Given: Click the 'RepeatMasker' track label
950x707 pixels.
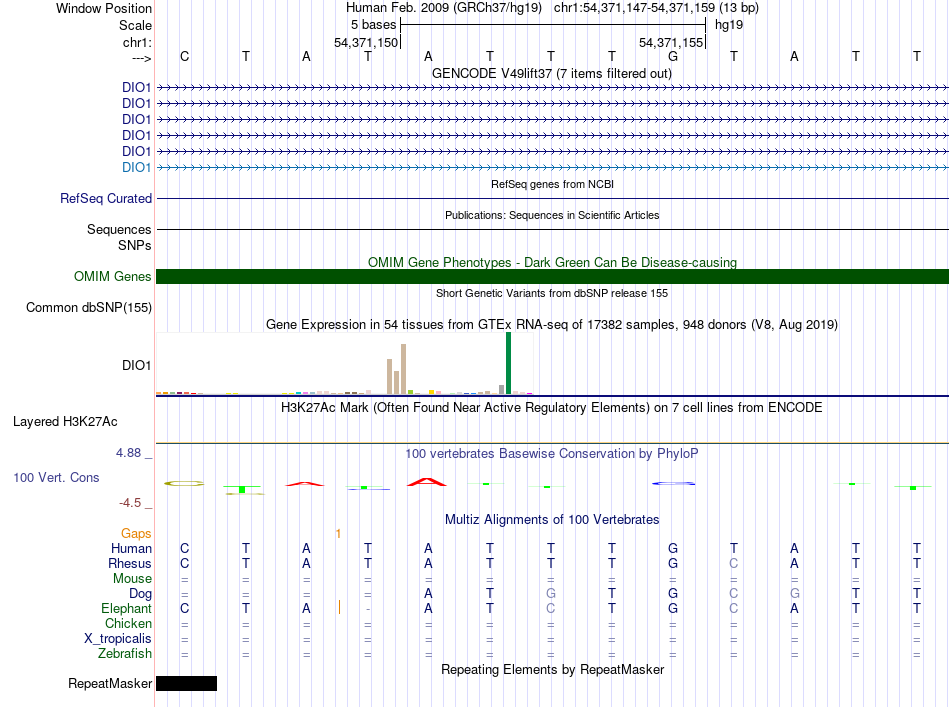Looking at the screenshot, I should point(110,683).
